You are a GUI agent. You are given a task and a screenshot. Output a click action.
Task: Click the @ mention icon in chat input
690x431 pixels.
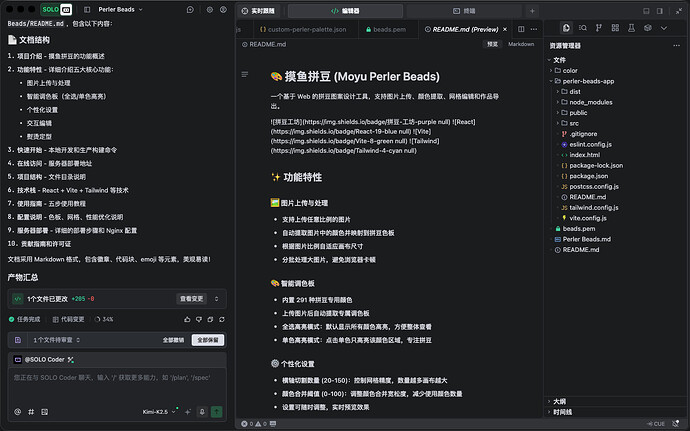click(17, 411)
